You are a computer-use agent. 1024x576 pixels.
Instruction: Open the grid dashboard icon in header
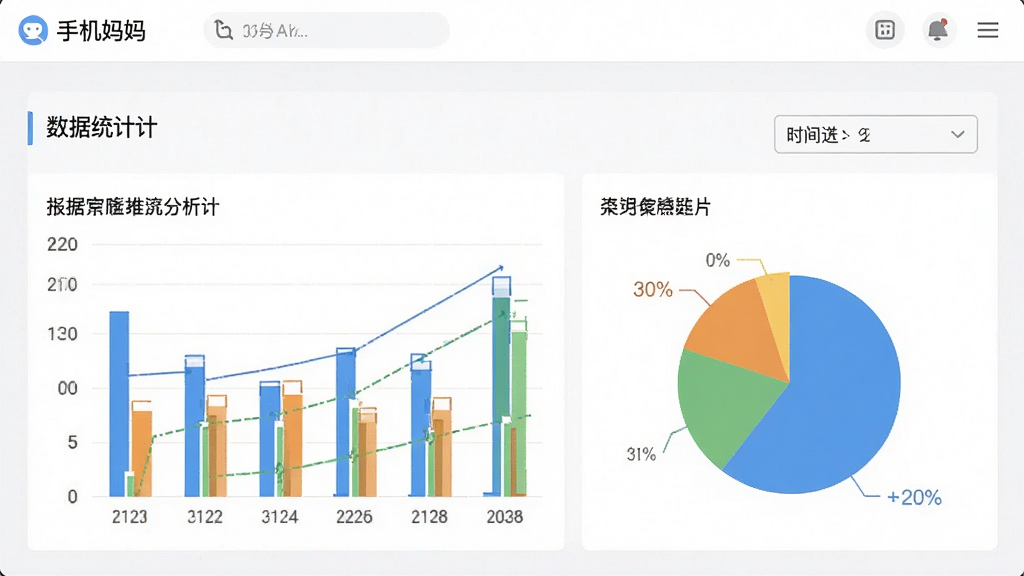pyautogui.click(x=885, y=30)
